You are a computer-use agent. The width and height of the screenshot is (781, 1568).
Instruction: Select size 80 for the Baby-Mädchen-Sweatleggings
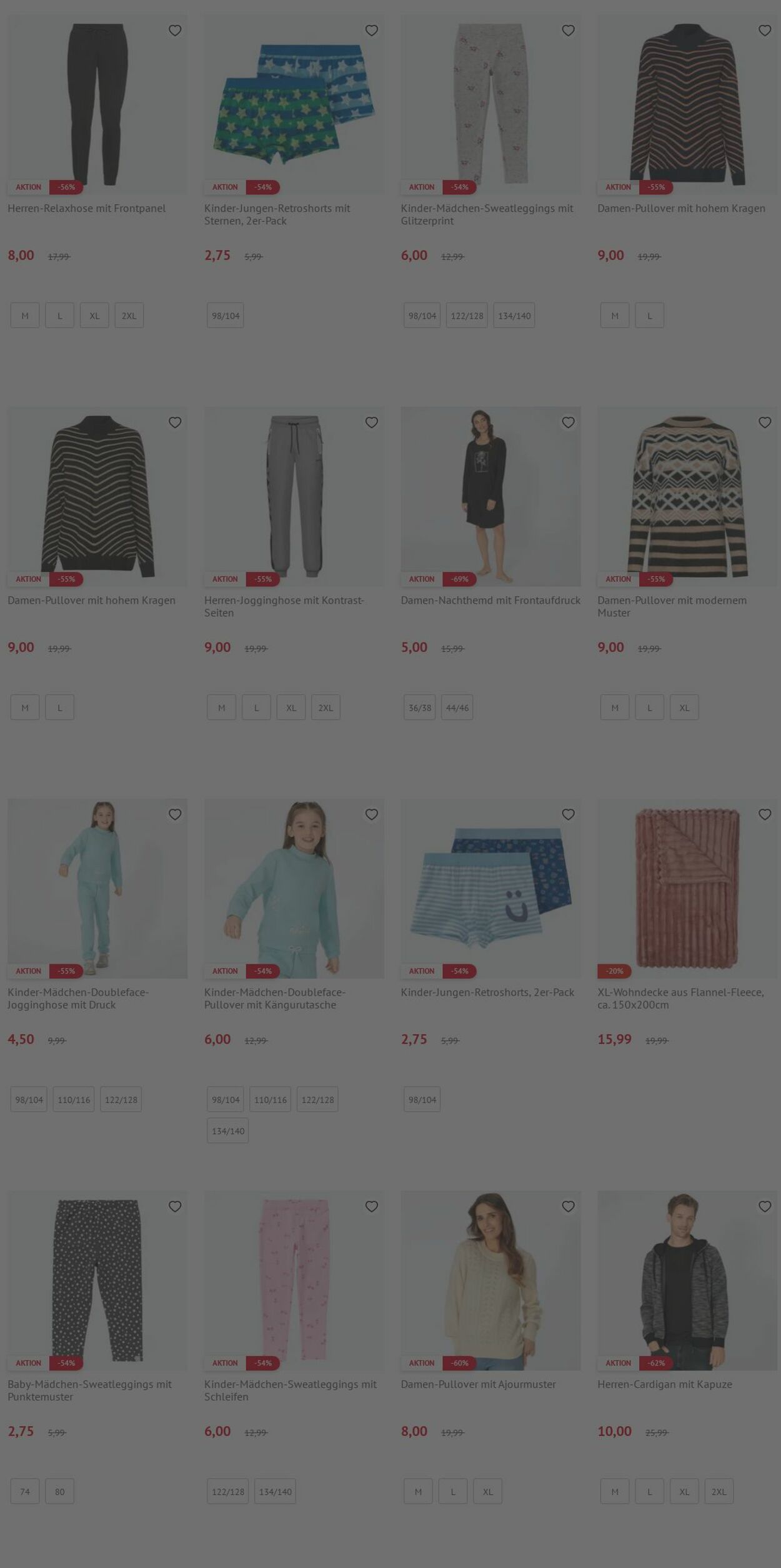pos(60,1491)
